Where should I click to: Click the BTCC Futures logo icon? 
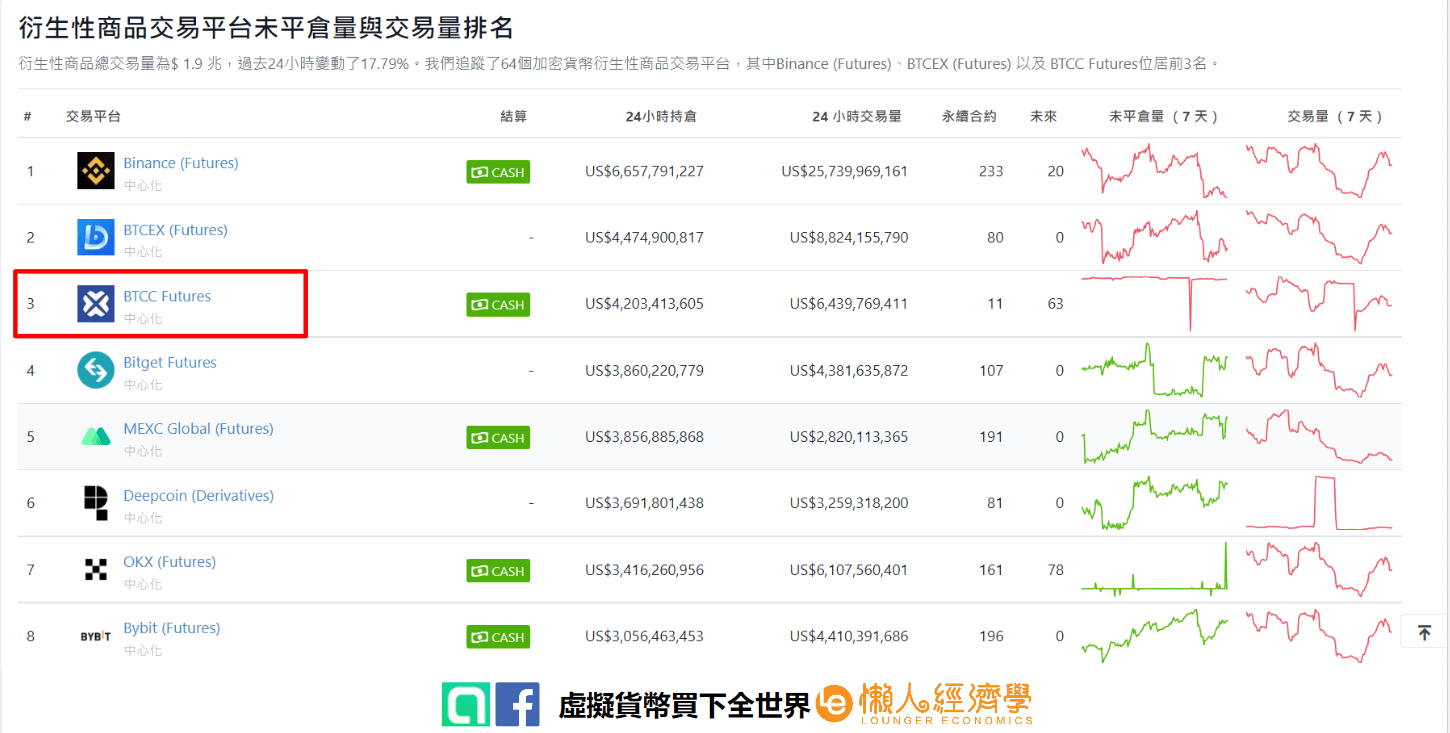click(96, 304)
